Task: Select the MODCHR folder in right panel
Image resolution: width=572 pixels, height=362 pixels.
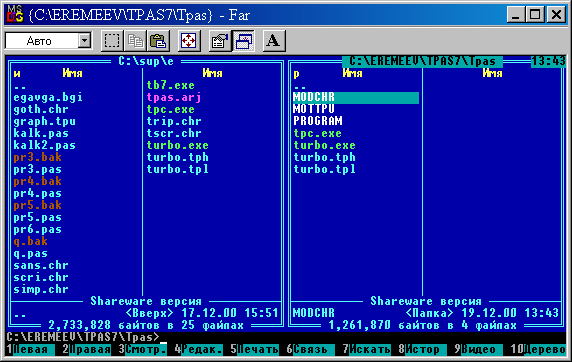Action: pyautogui.click(x=356, y=97)
